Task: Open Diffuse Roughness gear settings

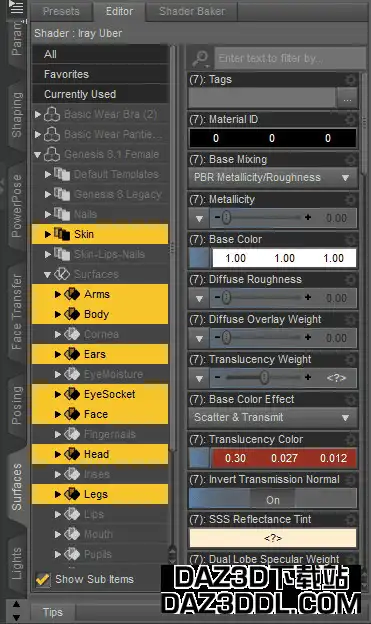Action: [350, 279]
